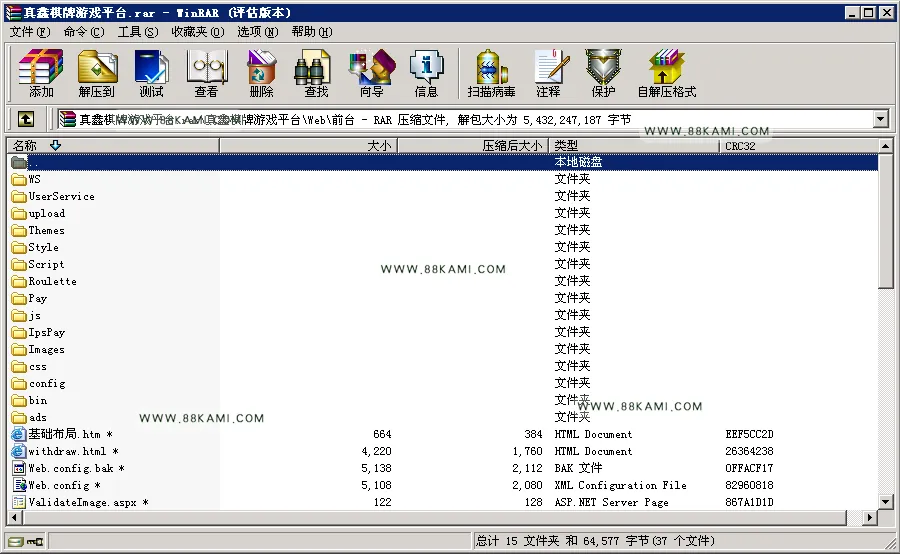
Task: Click the Add (添加) toolbar icon
Action: click(41, 73)
